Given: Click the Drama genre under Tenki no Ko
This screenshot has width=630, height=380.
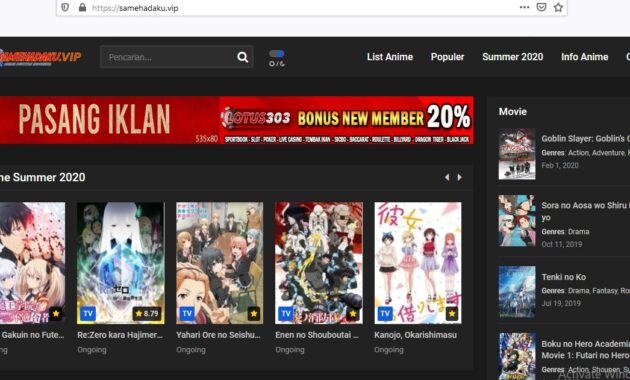Looking at the screenshot, I should [x=579, y=290].
